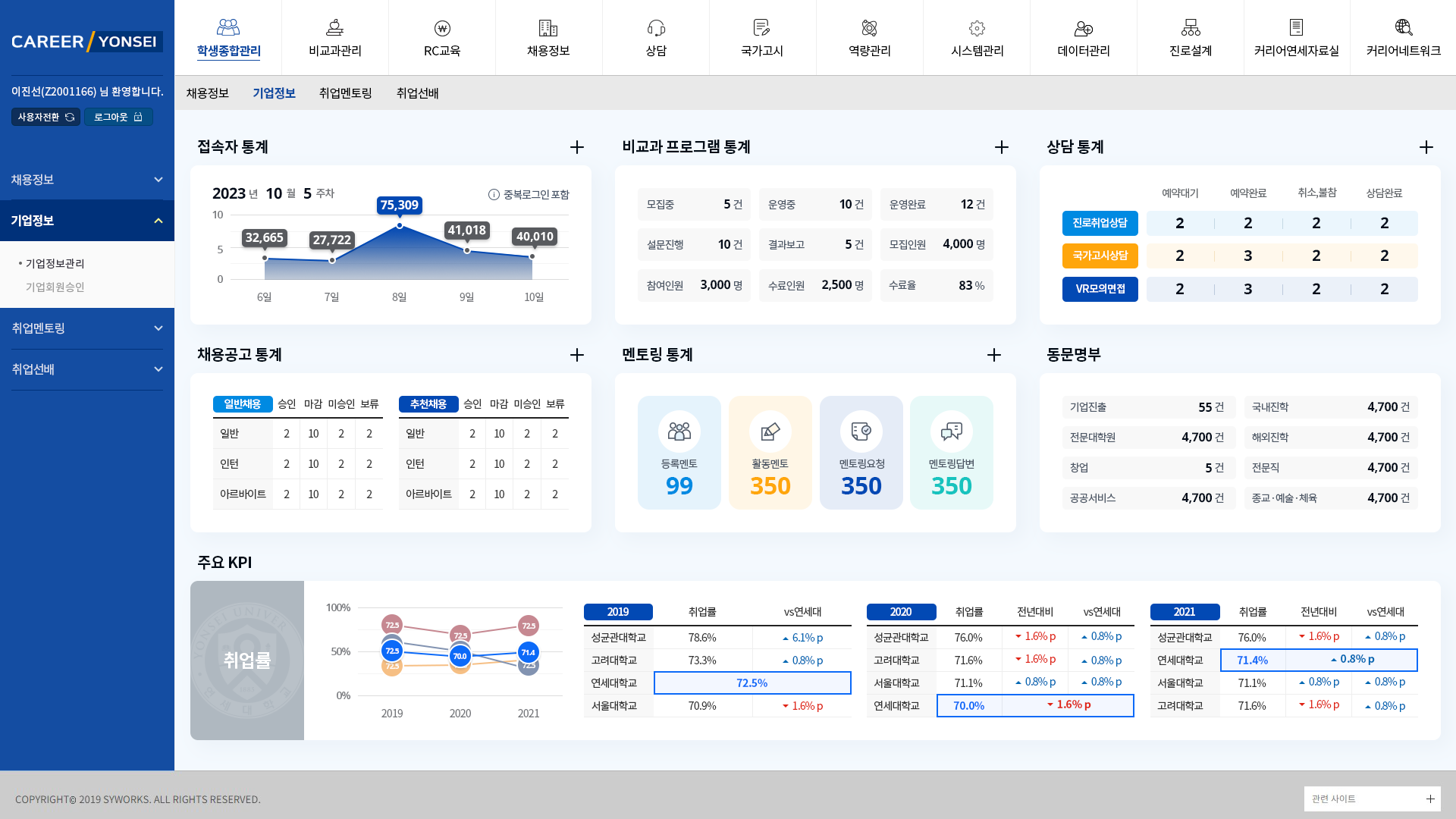Open the RC교육 menu icon
This screenshot has height=819, width=1456.
442,30
